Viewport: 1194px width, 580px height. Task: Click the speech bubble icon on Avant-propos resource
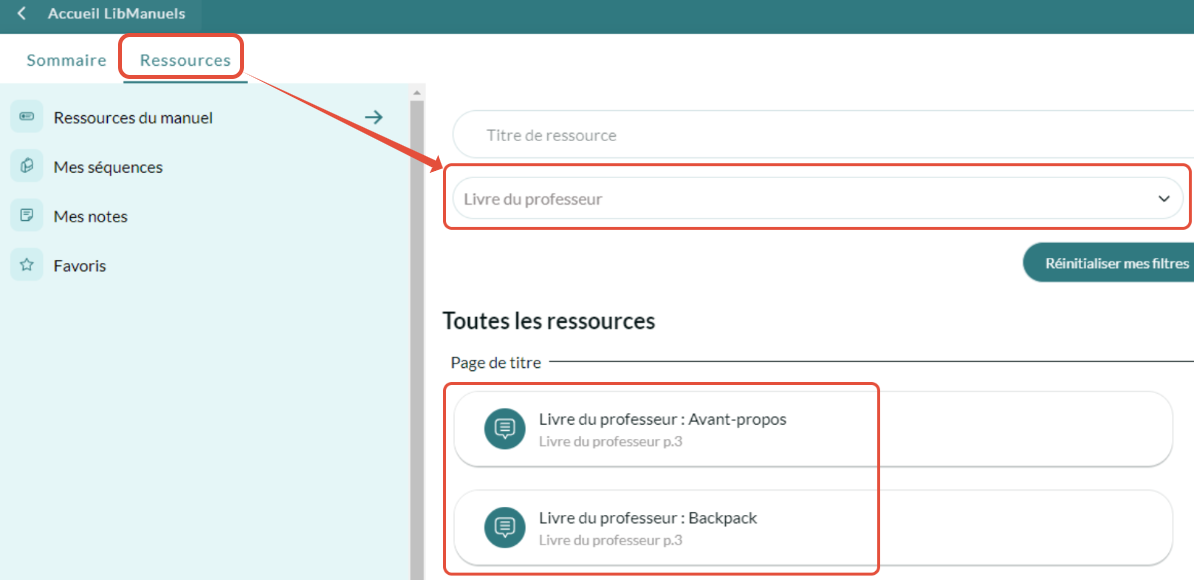pos(505,428)
